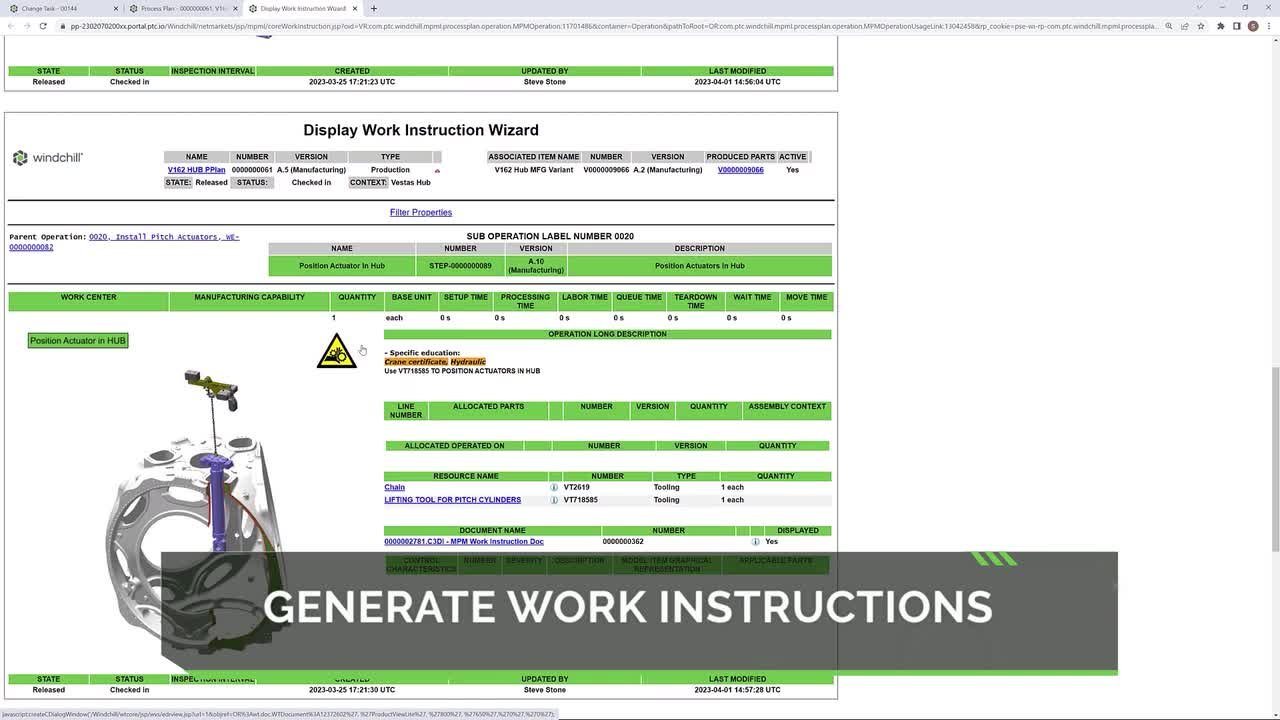Click the 'Display Work Instruction Wizard' heading
Viewport: 1280px width, 720px height.
[421, 130]
